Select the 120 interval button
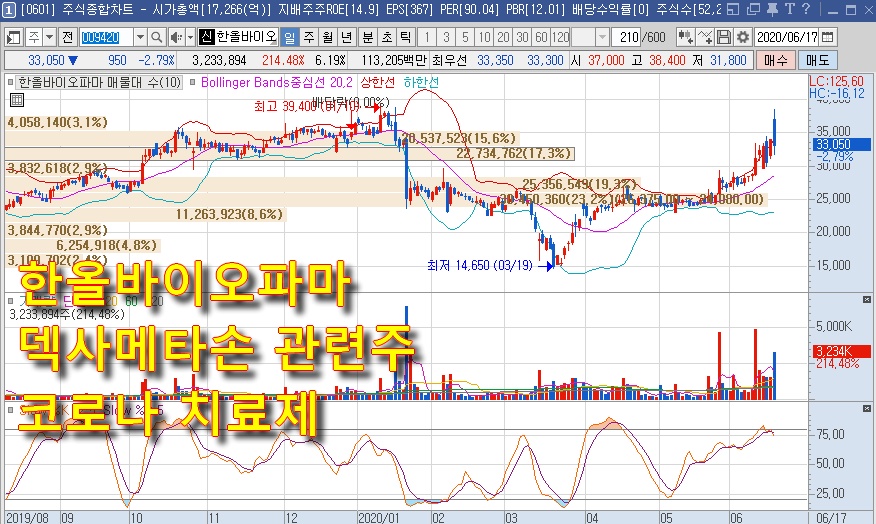This screenshot has width=876, height=524. tap(560, 37)
